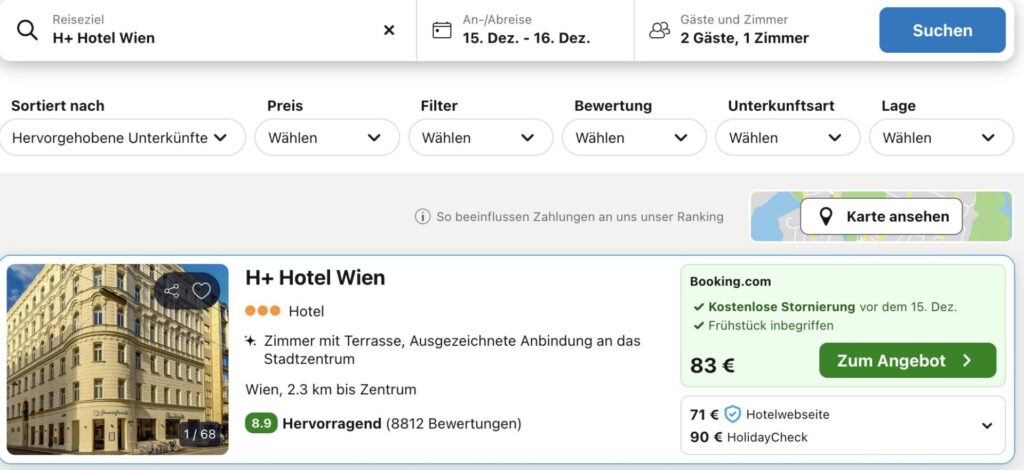Open the Sortiert nach dropdown
1024x470 pixels.
[123, 137]
